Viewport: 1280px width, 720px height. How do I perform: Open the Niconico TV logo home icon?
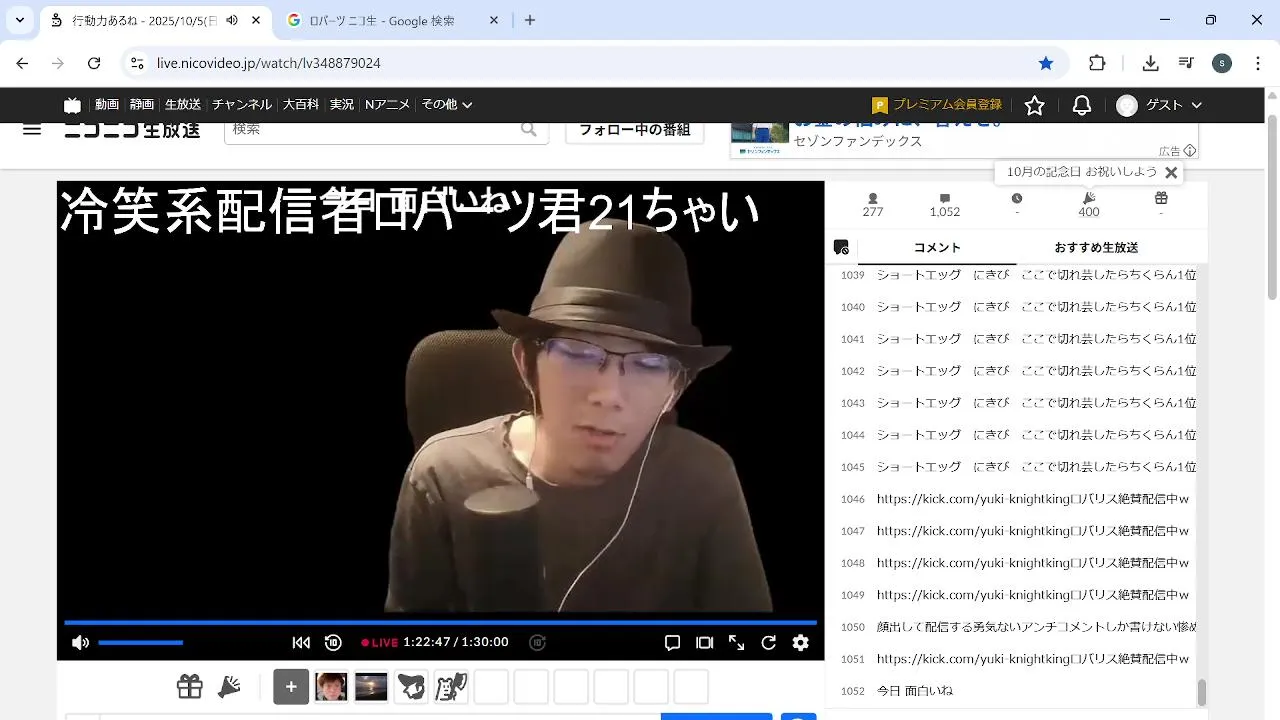point(72,105)
